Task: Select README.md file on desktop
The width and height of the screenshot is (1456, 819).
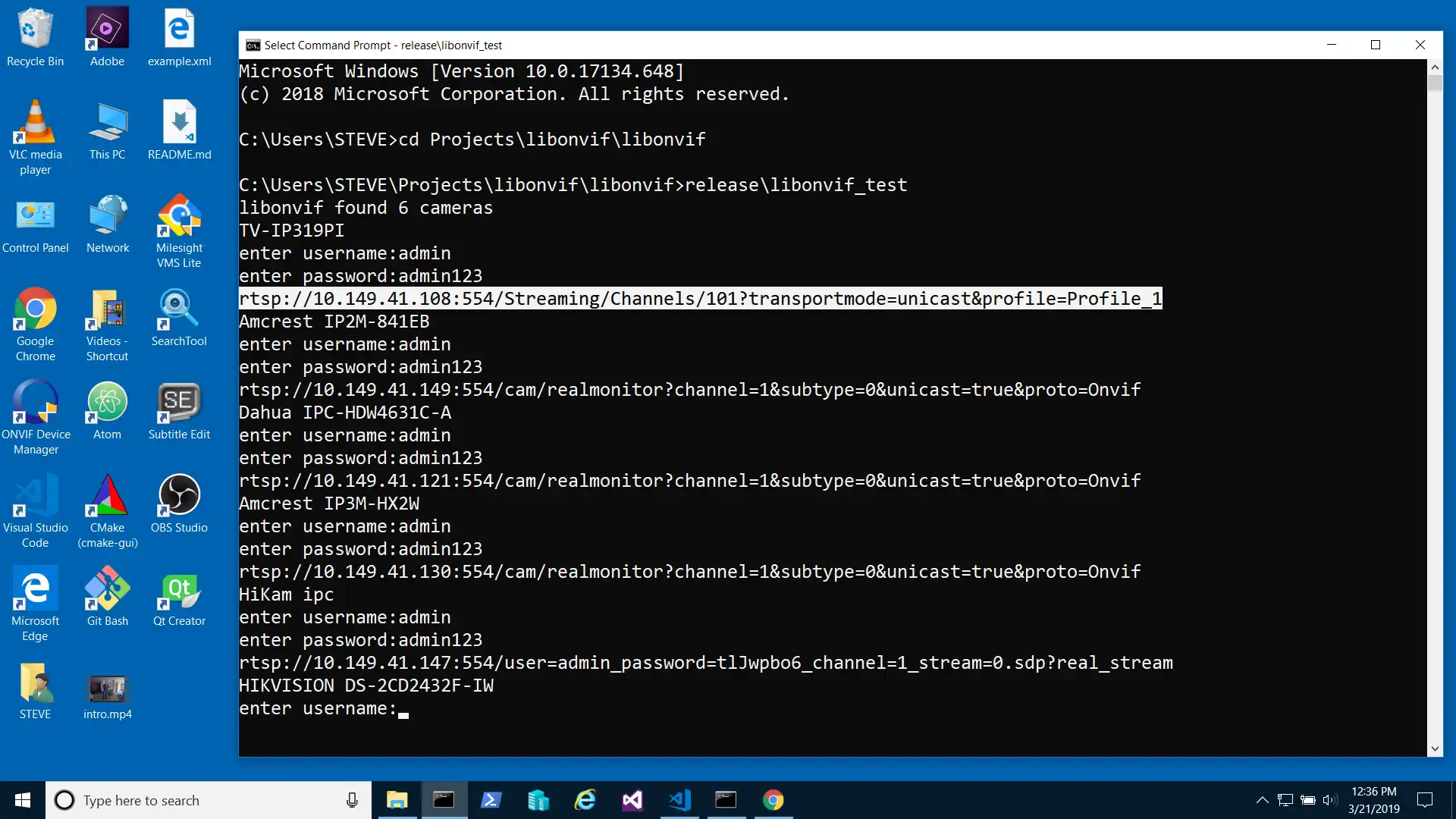Action: (179, 130)
